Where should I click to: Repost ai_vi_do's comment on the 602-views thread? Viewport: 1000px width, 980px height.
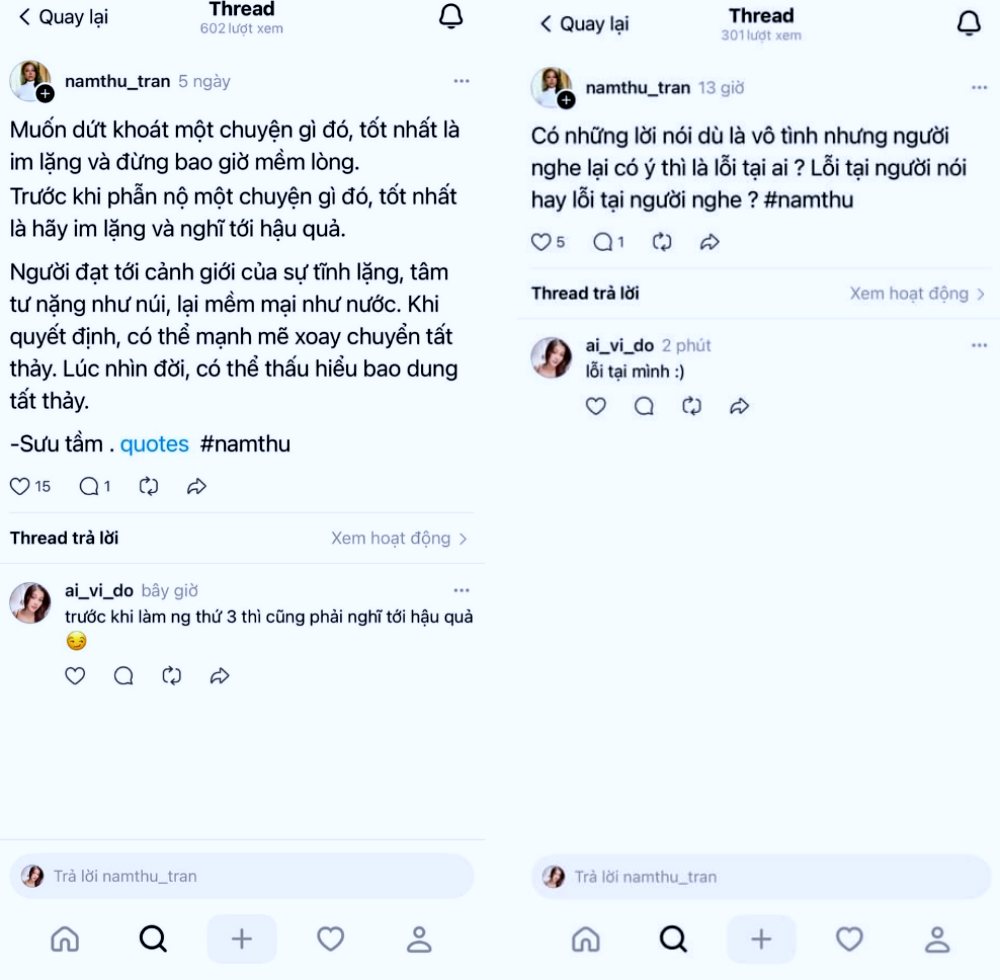pyautogui.click(x=172, y=675)
